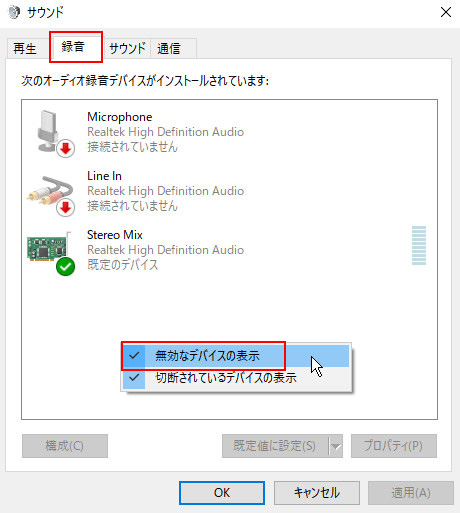Click the Stereo Mix volume level meter
This screenshot has height=513, width=460.
click(419, 246)
